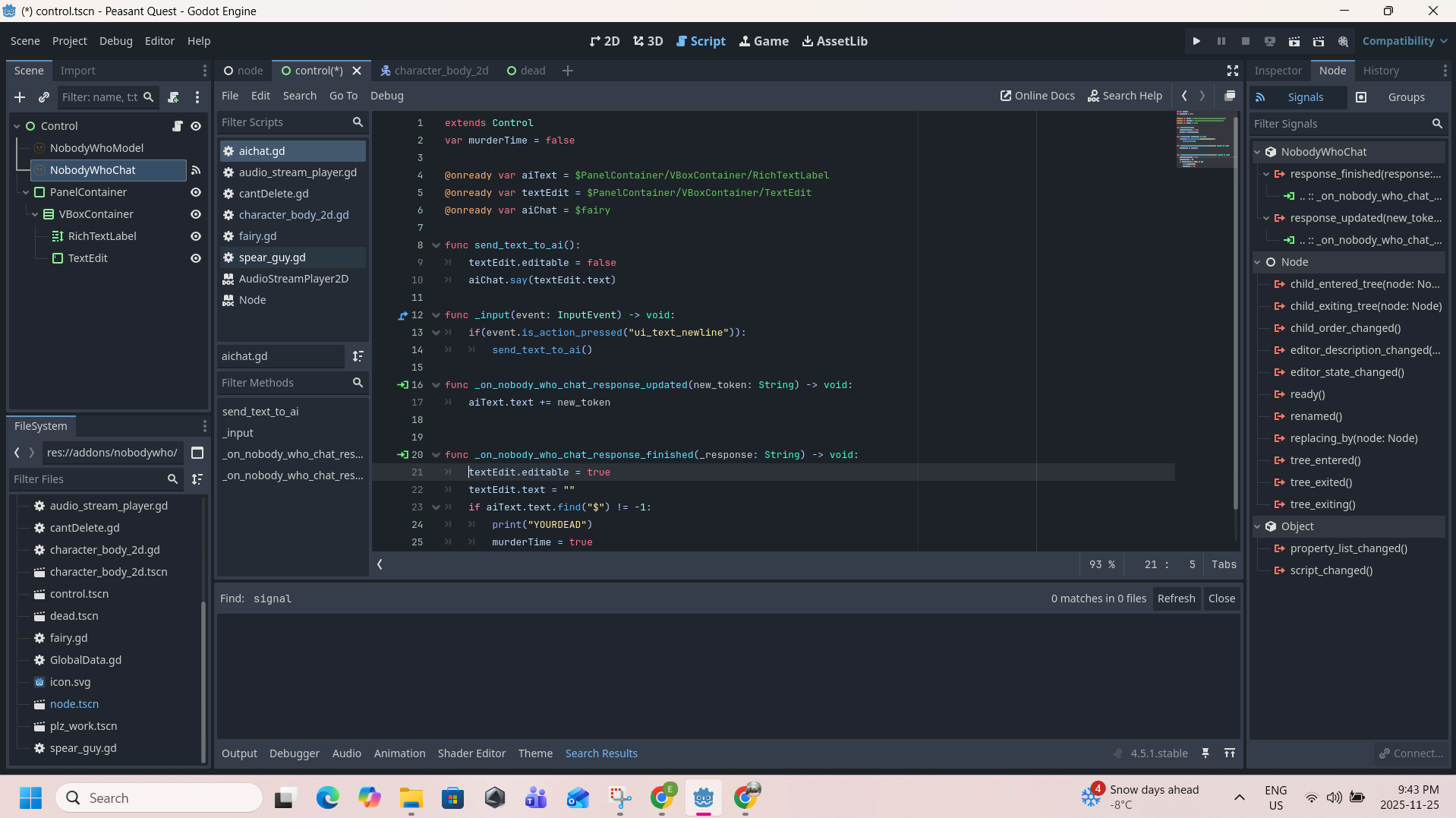Hide the PanelContainer node visibility
Image resolution: width=1456 pixels, height=818 pixels.
pyautogui.click(x=196, y=192)
